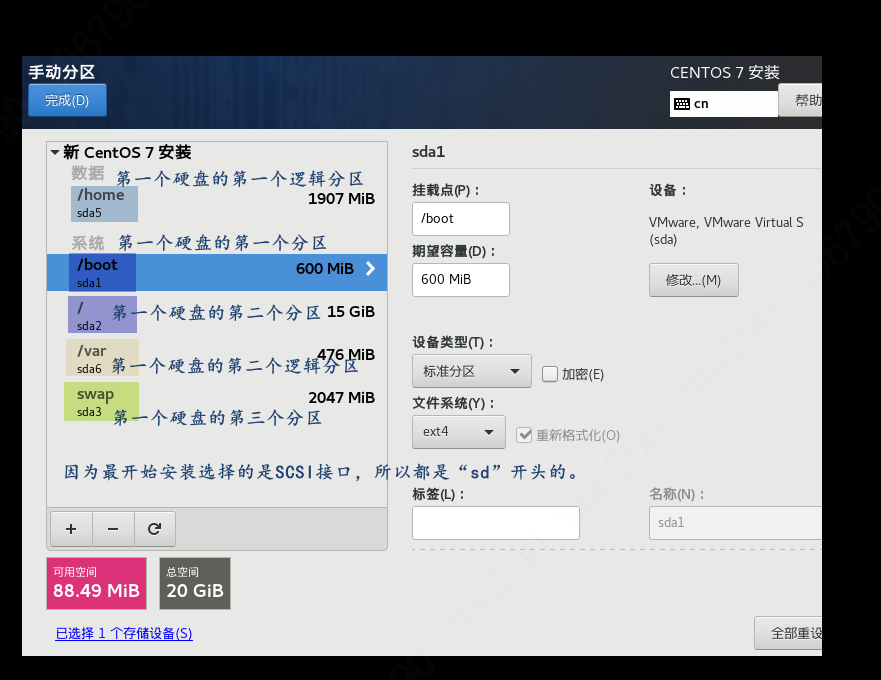Viewport: 881px width, 680px height.
Task: Open the 文件系统 ext4 dropdown
Action: click(458, 432)
